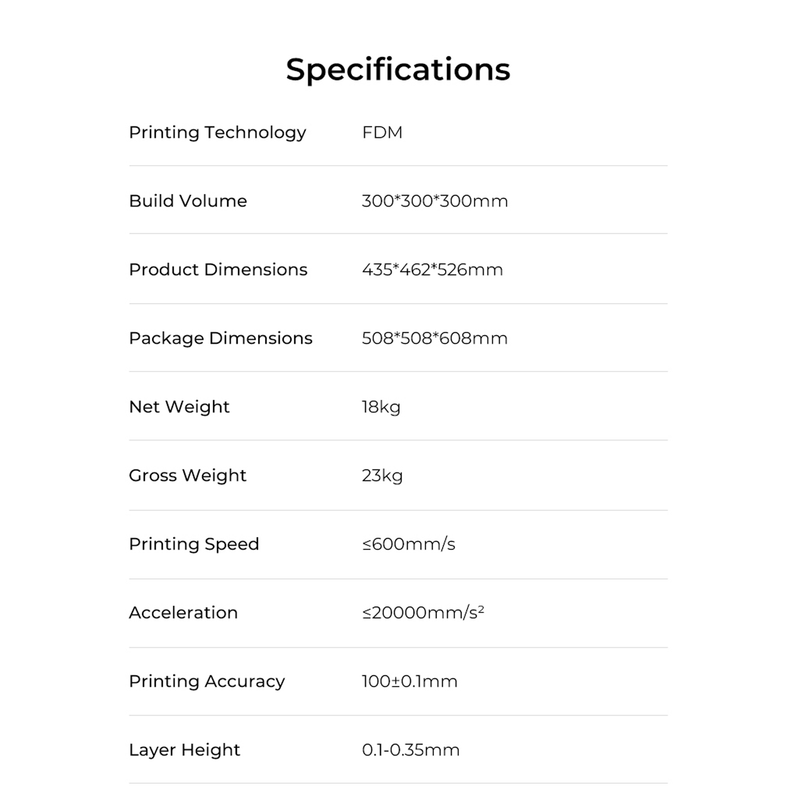Select the Gross Weight label

pyautogui.click(x=187, y=476)
